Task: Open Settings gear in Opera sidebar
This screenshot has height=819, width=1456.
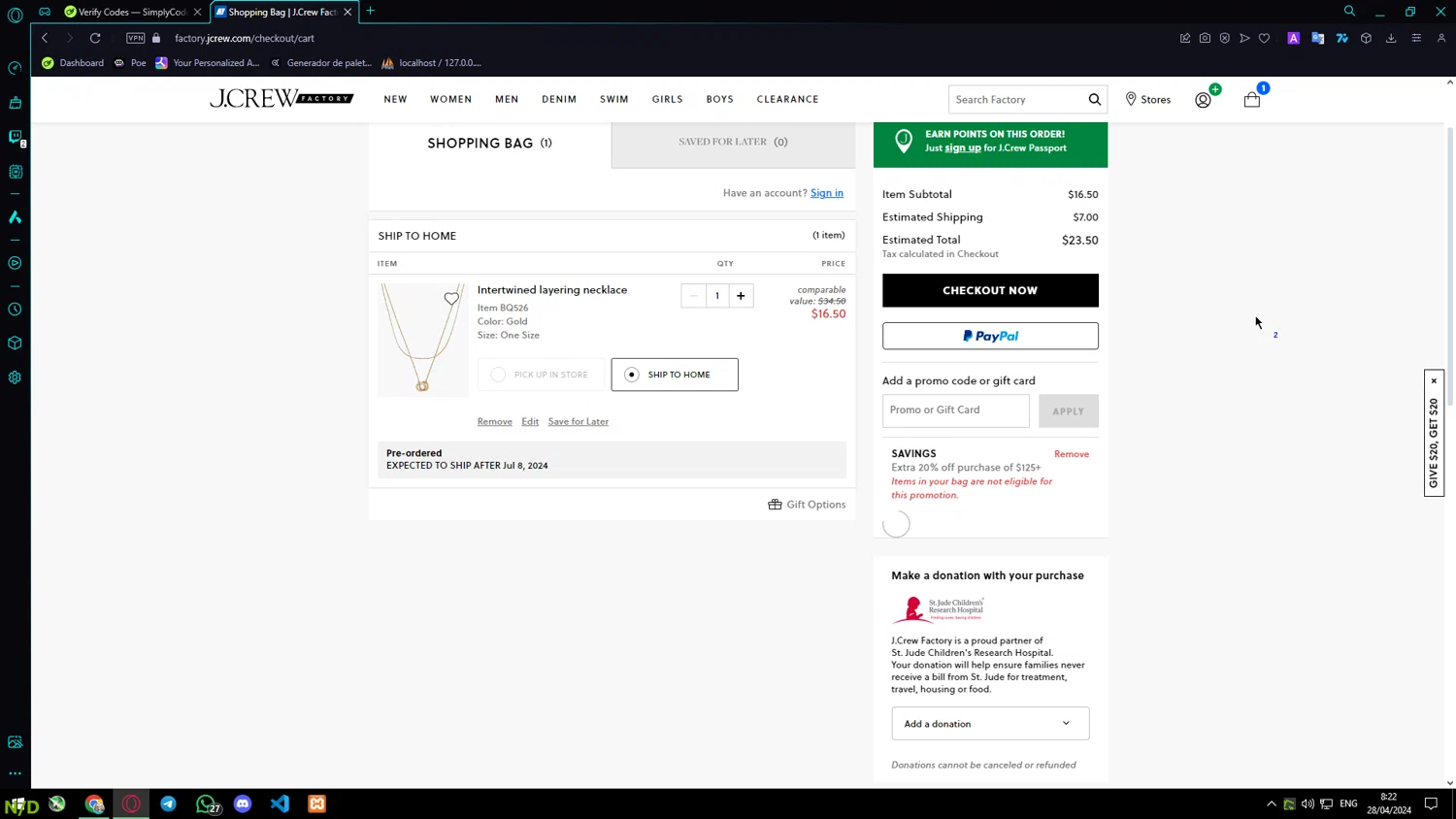Action: 15,377
